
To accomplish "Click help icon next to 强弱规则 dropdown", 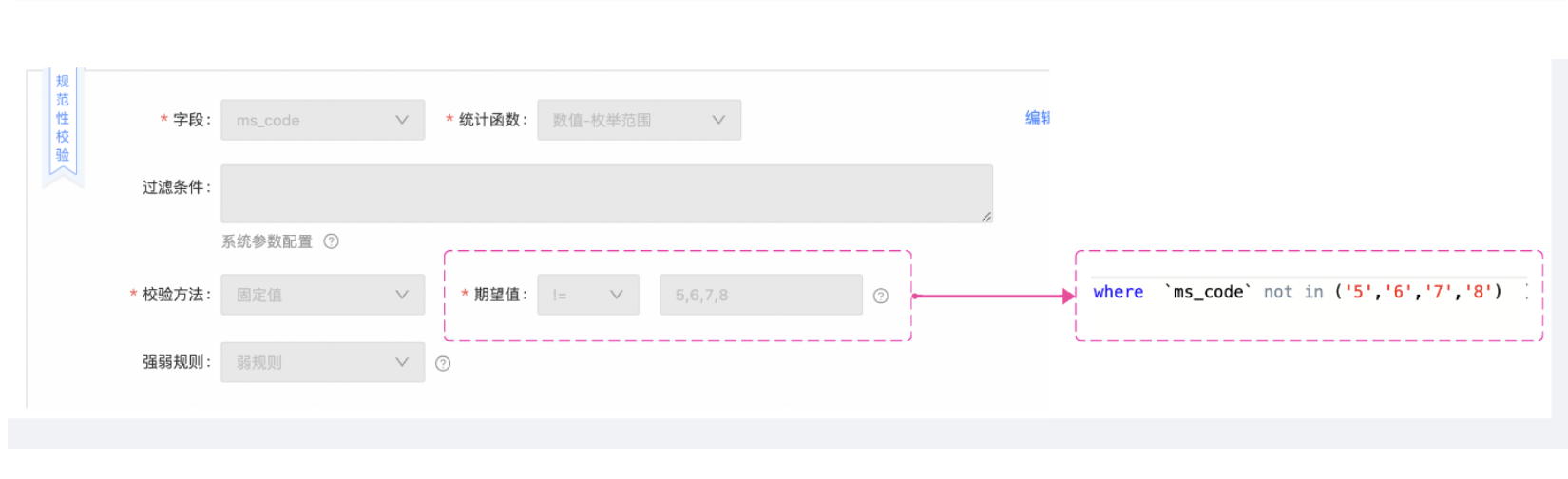I will [443, 363].
